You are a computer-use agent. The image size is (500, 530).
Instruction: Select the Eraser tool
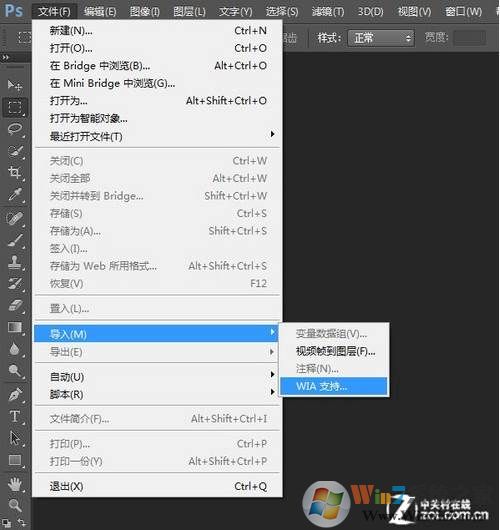pyautogui.click(x=15, y=305)
